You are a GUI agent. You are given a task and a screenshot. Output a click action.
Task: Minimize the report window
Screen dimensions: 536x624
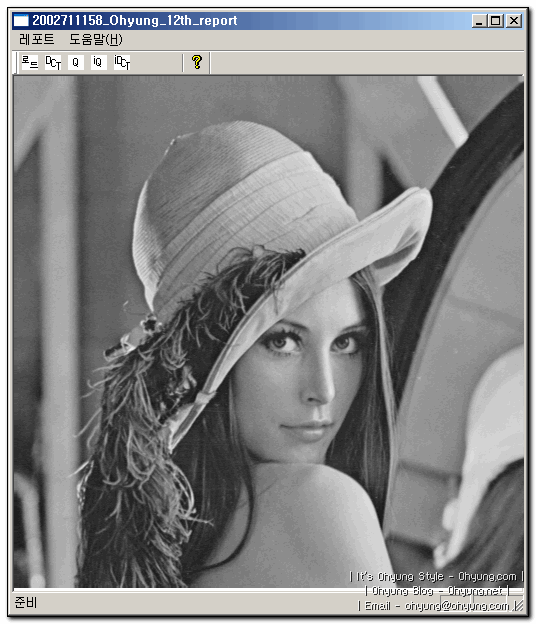(x=479, y=21)
